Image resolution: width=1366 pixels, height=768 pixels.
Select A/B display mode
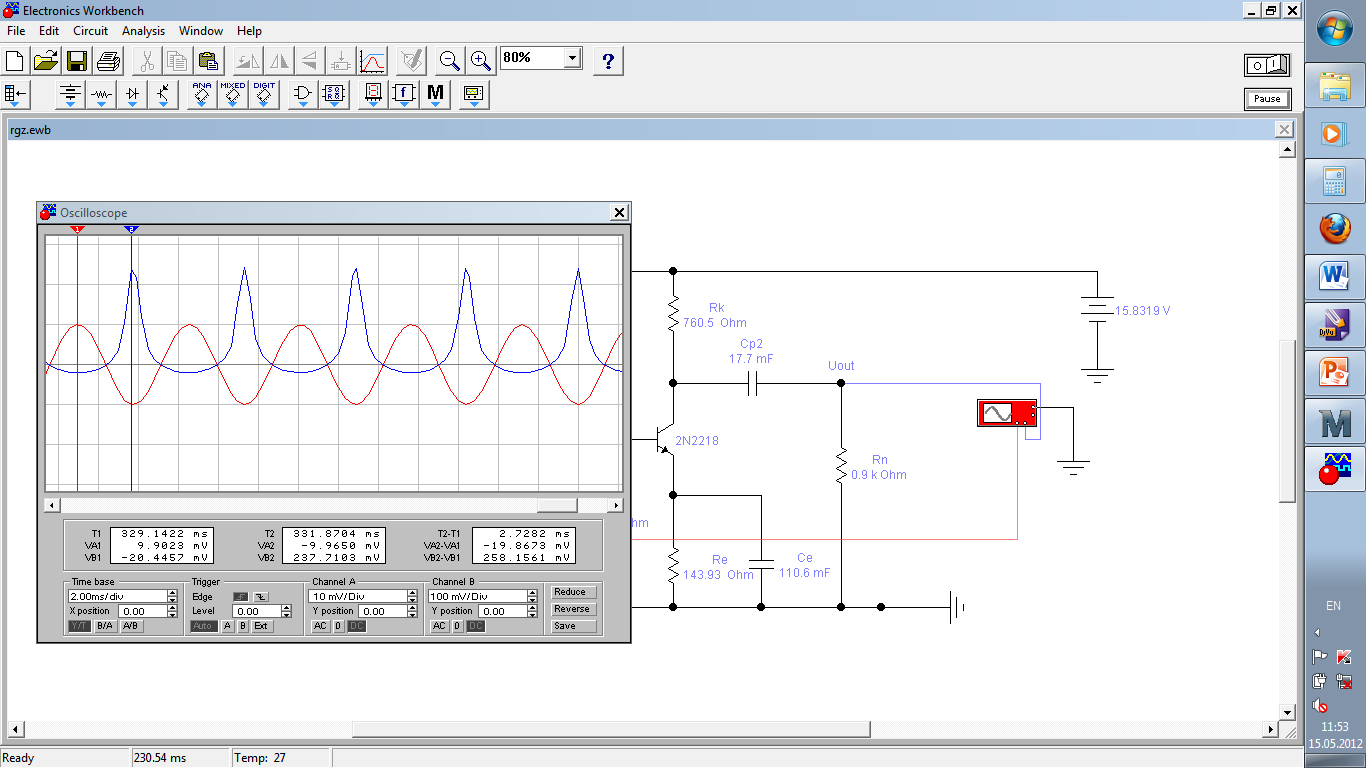131,626
